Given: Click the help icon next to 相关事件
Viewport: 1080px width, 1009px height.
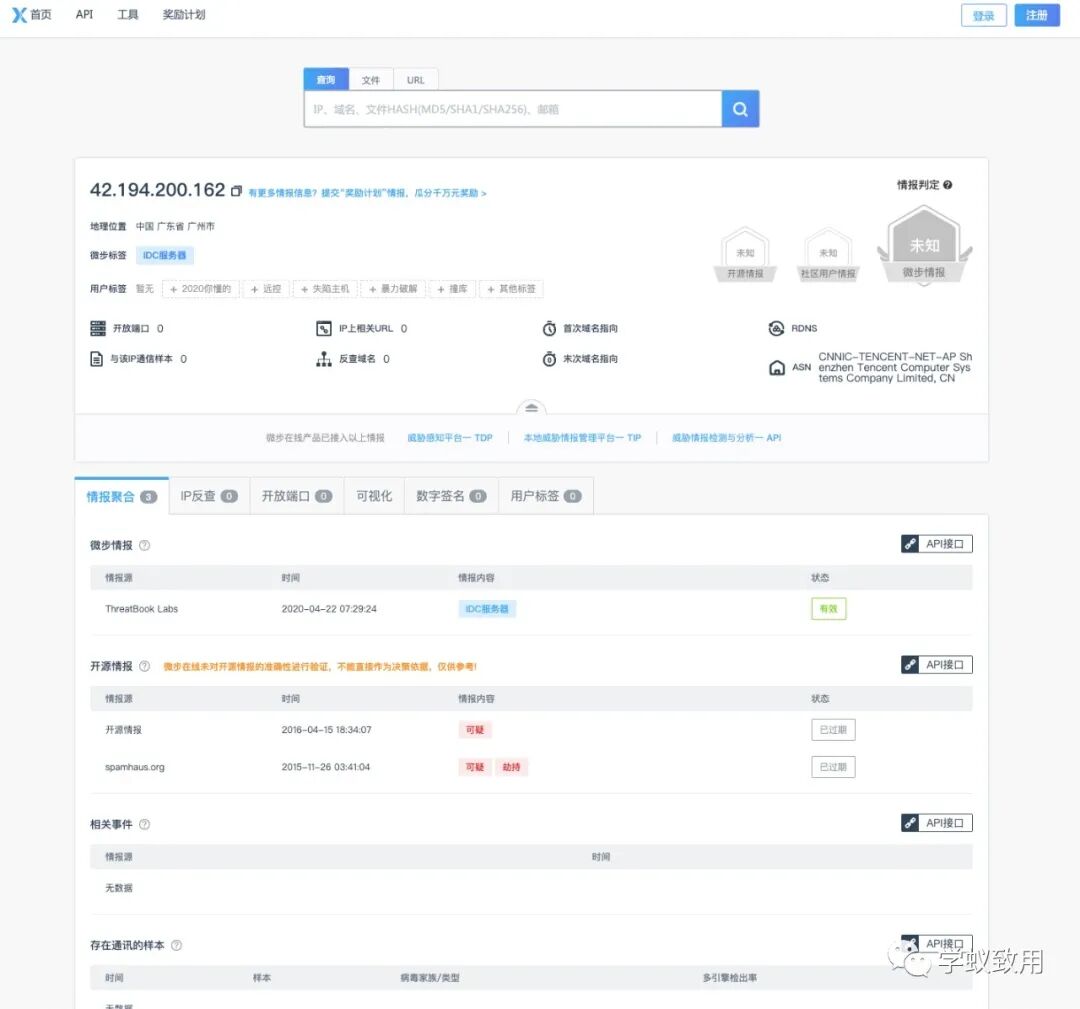Looking at the screenshot, I should click(145, 824).
